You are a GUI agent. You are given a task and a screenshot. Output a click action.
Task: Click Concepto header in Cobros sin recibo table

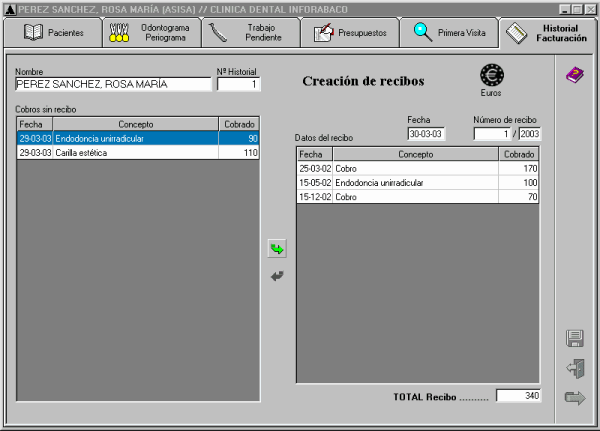[135, 124]
